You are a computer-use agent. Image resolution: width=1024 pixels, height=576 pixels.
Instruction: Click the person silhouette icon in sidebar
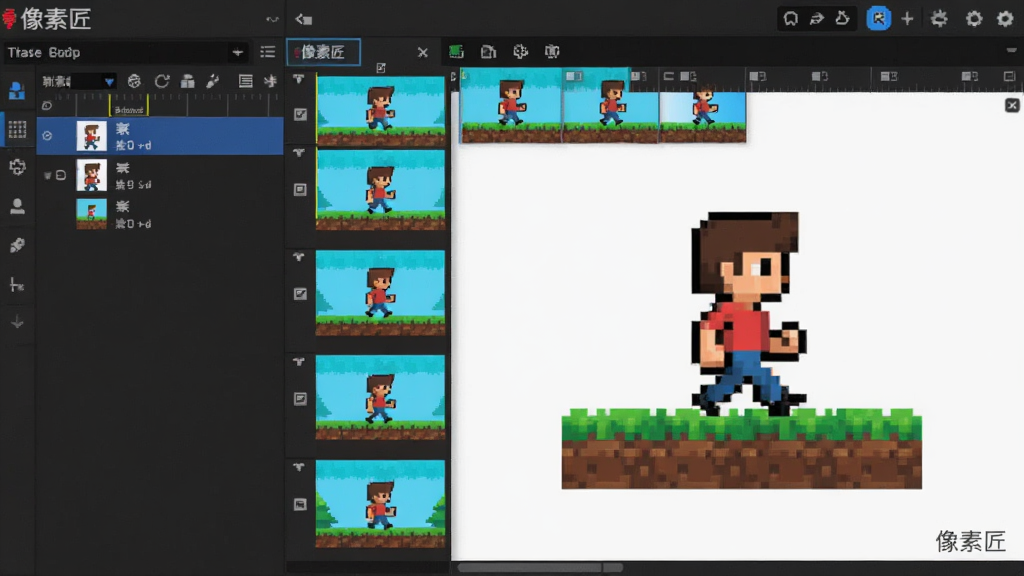(x=17, y=206)
